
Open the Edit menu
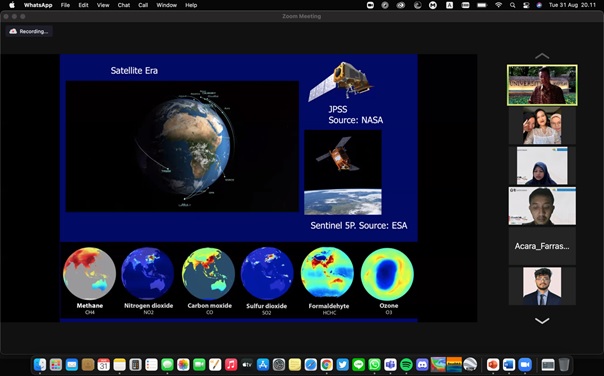[x=83, y=5]
